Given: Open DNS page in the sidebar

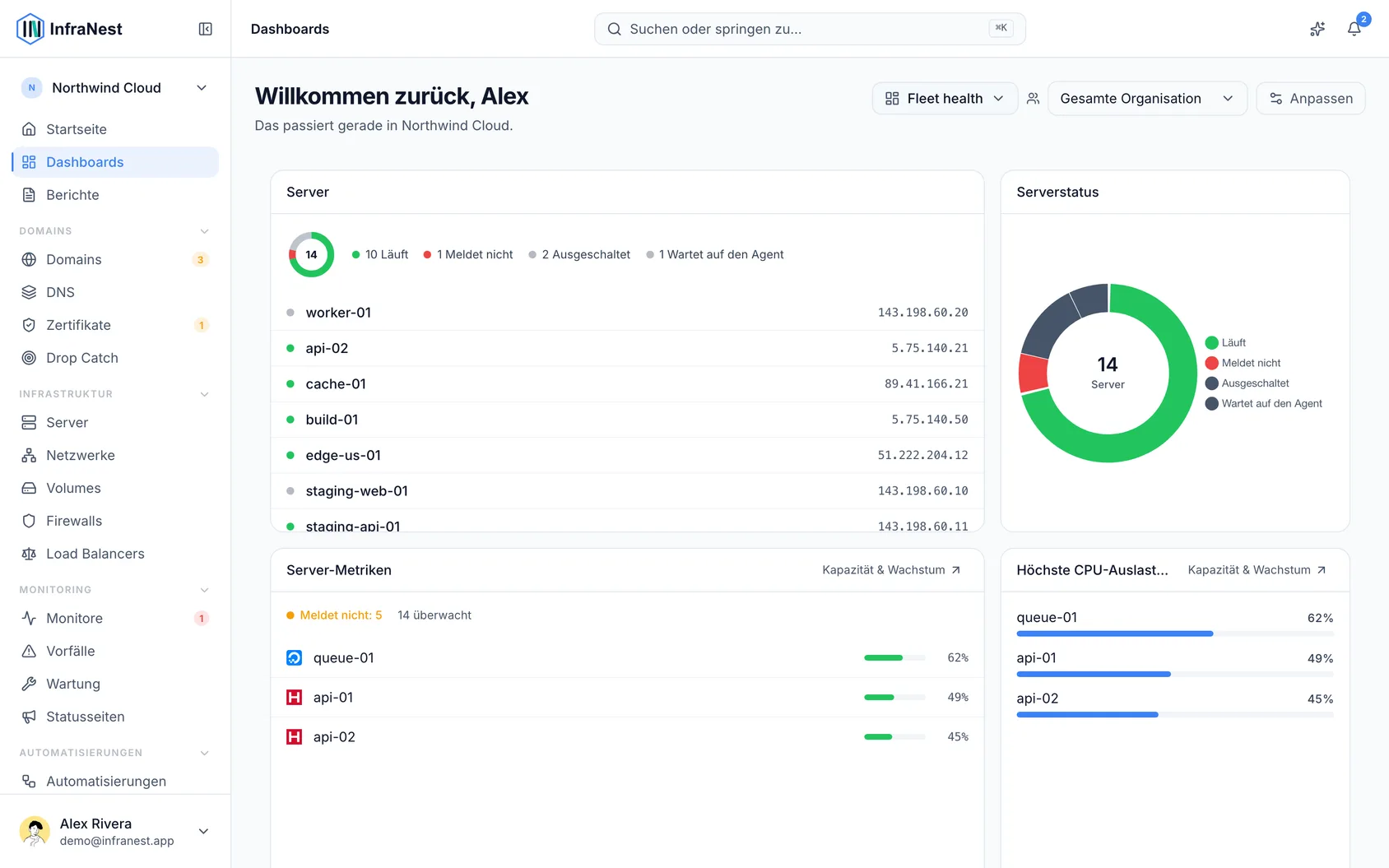Looking at the screenshot, I should (115, 292).
